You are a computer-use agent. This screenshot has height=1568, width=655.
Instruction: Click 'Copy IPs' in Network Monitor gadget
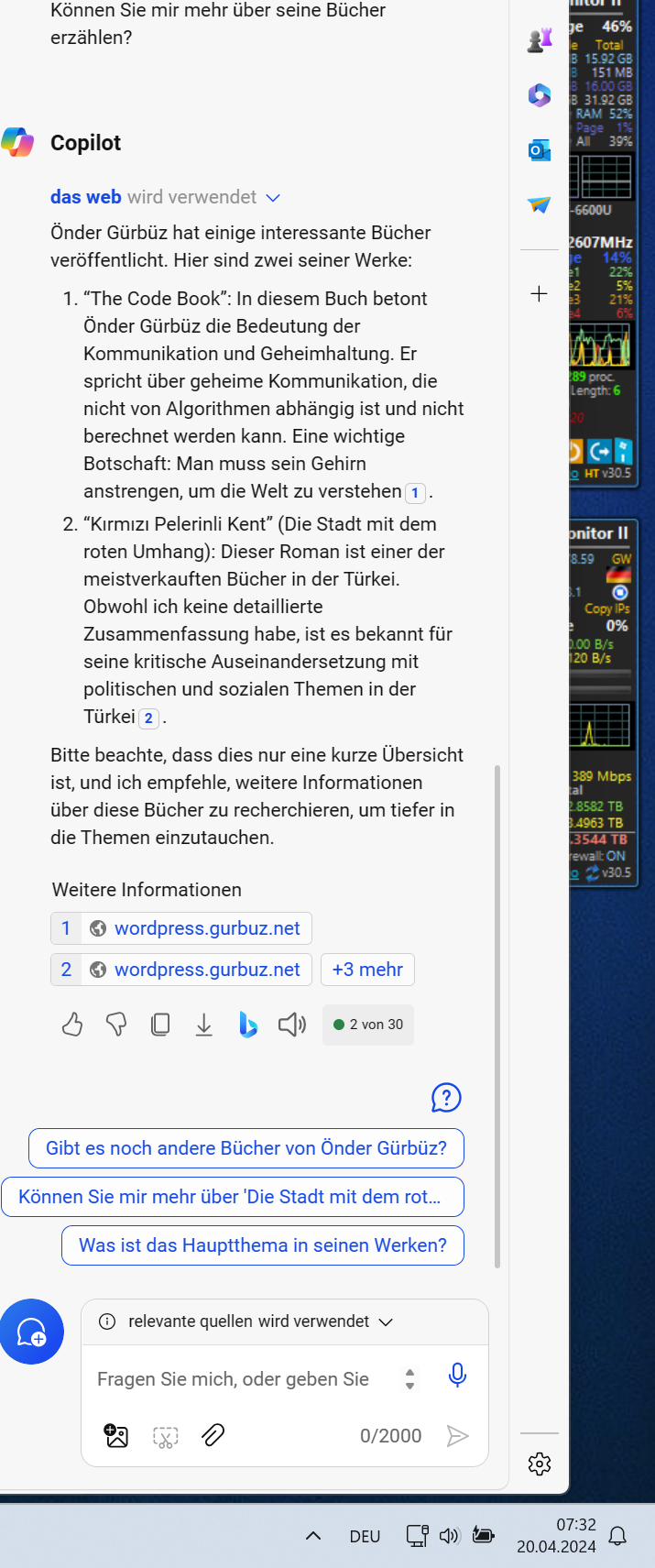pyautogui.click(x=607, y=609)
